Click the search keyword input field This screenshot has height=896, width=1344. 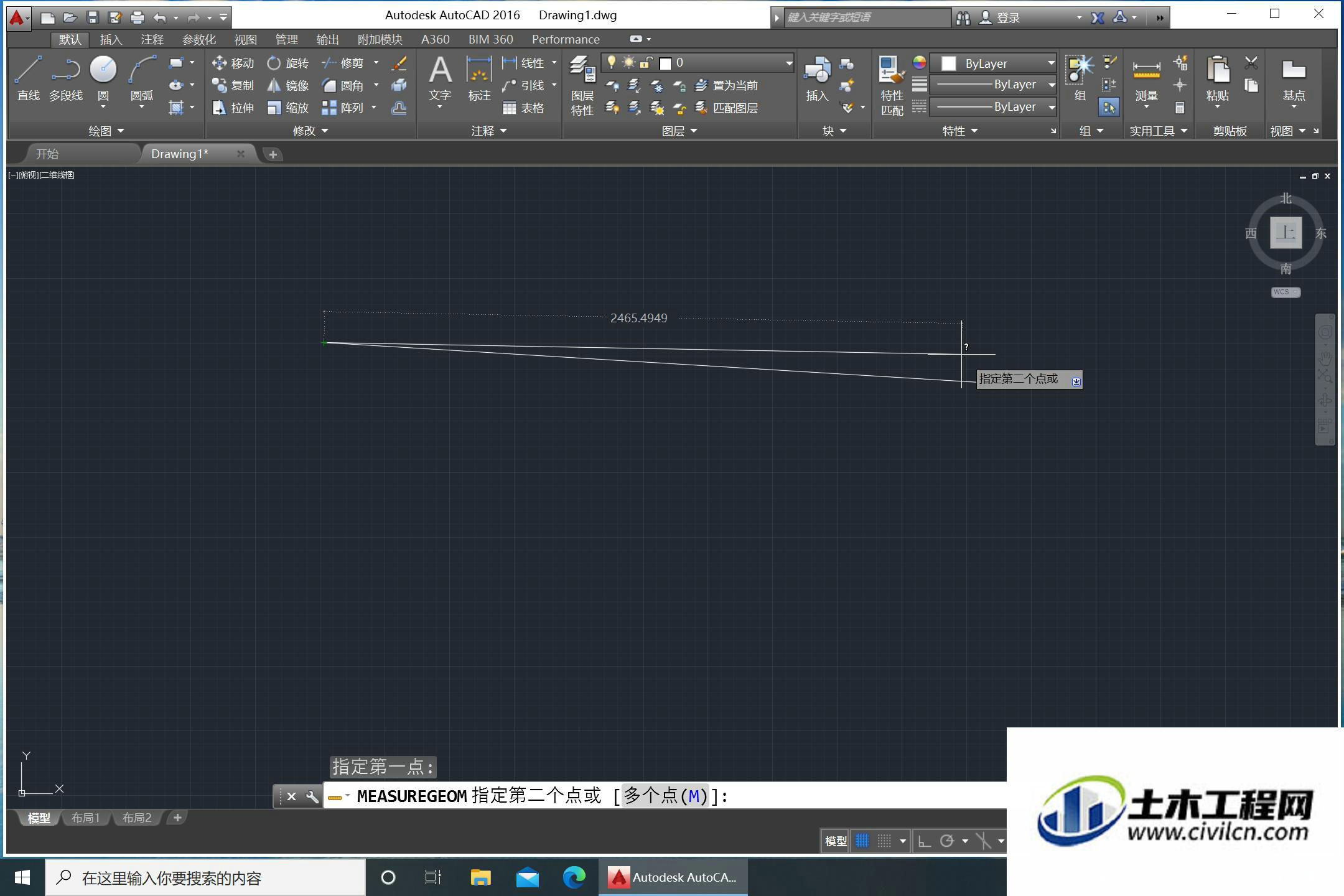tap(867, 17)
